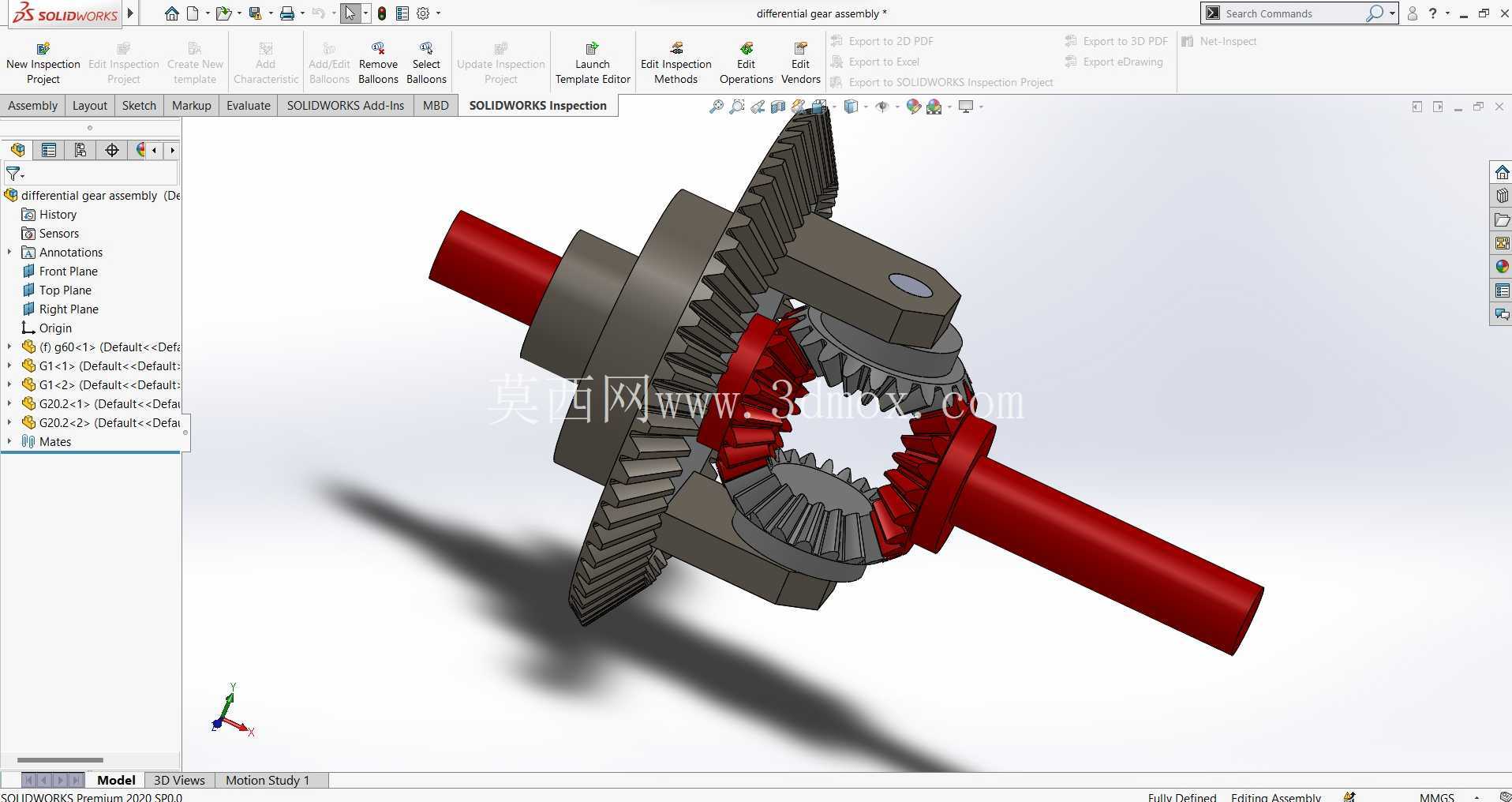Viewport: 1512px width, 802px height.
Task: Open SOLIDWORKS Forum task pane tab
Action: 1502,314
